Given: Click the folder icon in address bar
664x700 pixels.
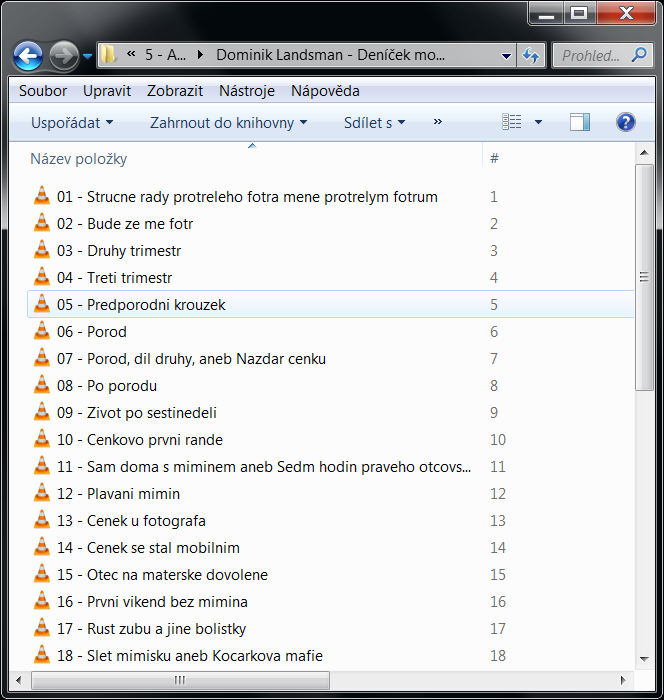Looking at the screenshot, I should pos(109,55).
